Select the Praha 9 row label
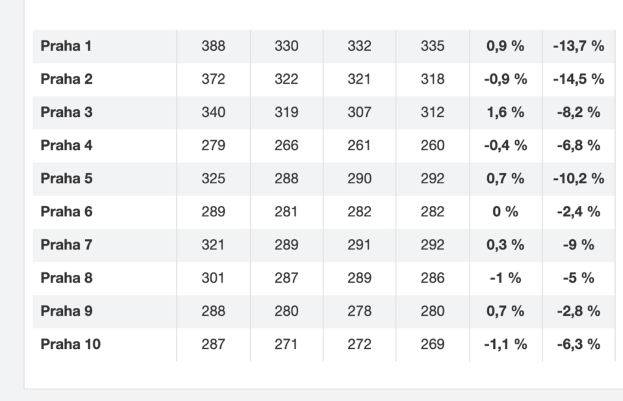The height and width of the screenshot is (401, 623). 66,311
